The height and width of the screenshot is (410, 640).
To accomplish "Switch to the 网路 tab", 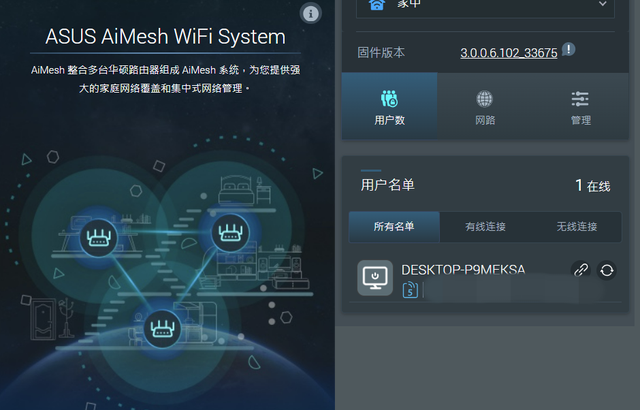I will (485, 106).
